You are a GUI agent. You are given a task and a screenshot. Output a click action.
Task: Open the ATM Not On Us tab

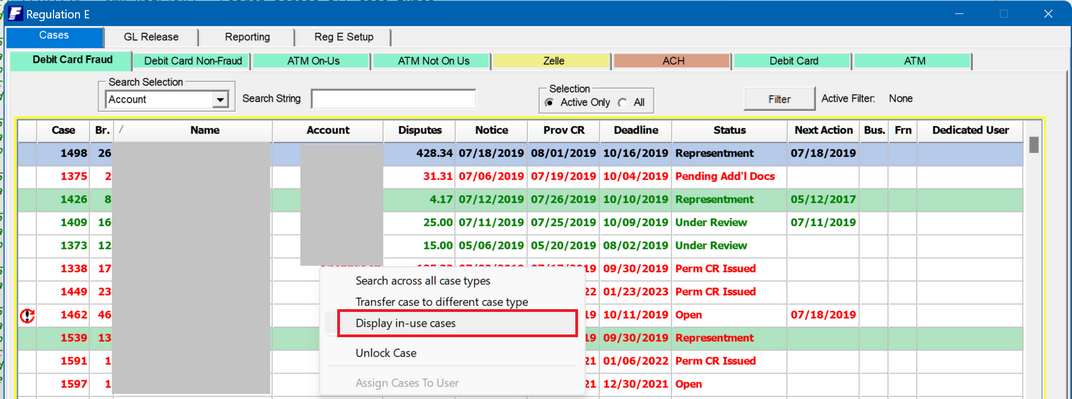[x=433, y=61]
